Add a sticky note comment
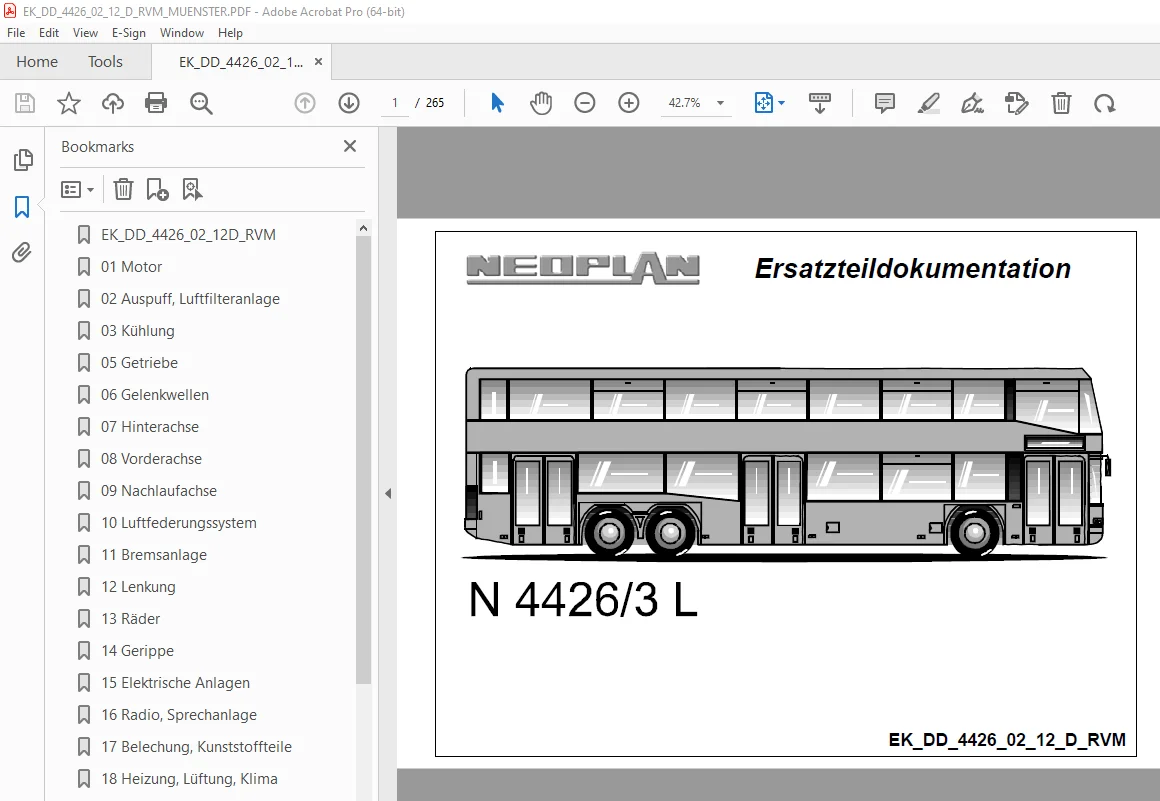The width and height of the screenshot is (1160, 801). tap(884, 103)
